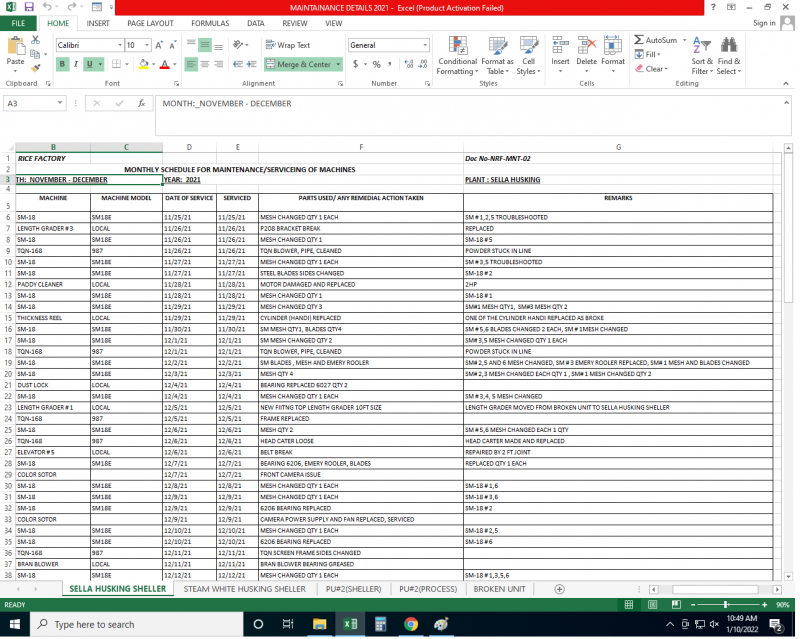
Task: Toggle Underline formatting
Action: (x=90, y=64)
